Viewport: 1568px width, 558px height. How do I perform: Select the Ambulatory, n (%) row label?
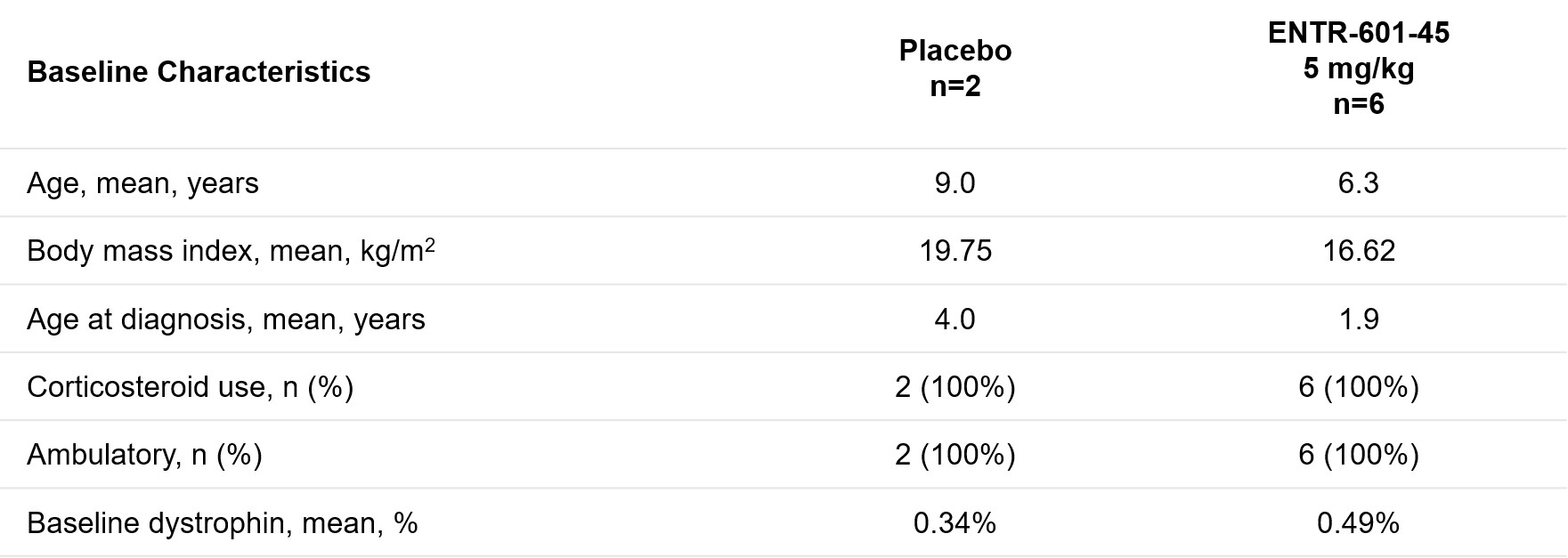(x=144, y=455)
